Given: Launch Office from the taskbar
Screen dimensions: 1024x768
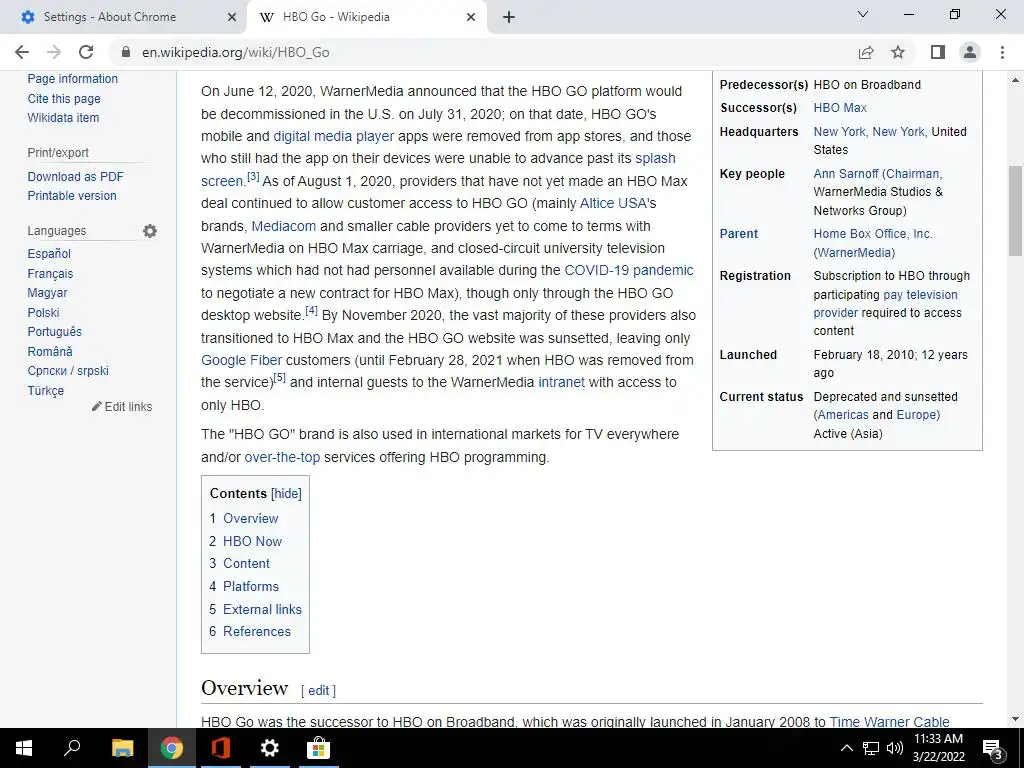Looking at the screenshot, I should click(221, 748).
